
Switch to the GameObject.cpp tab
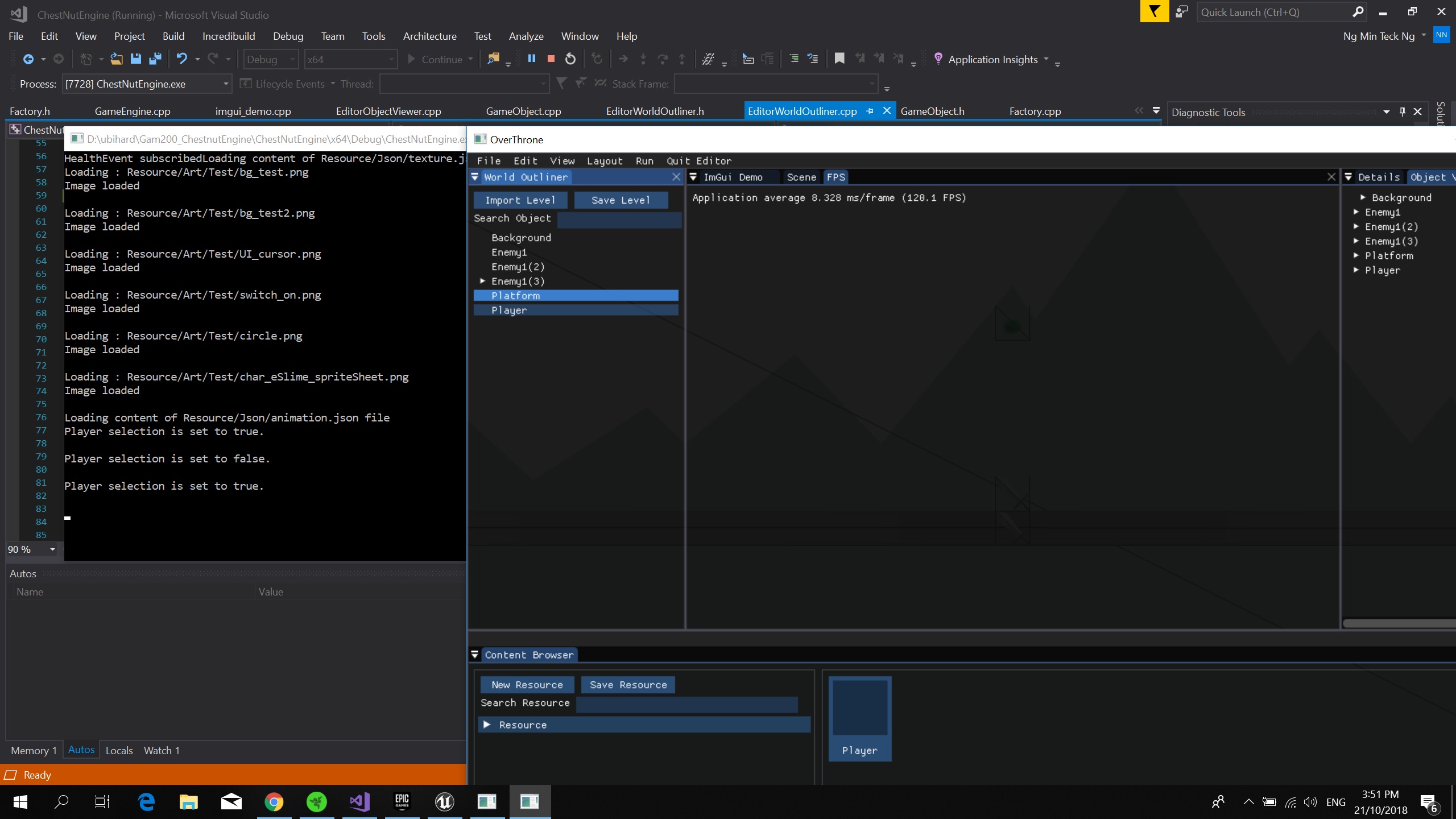pos(523,110)
